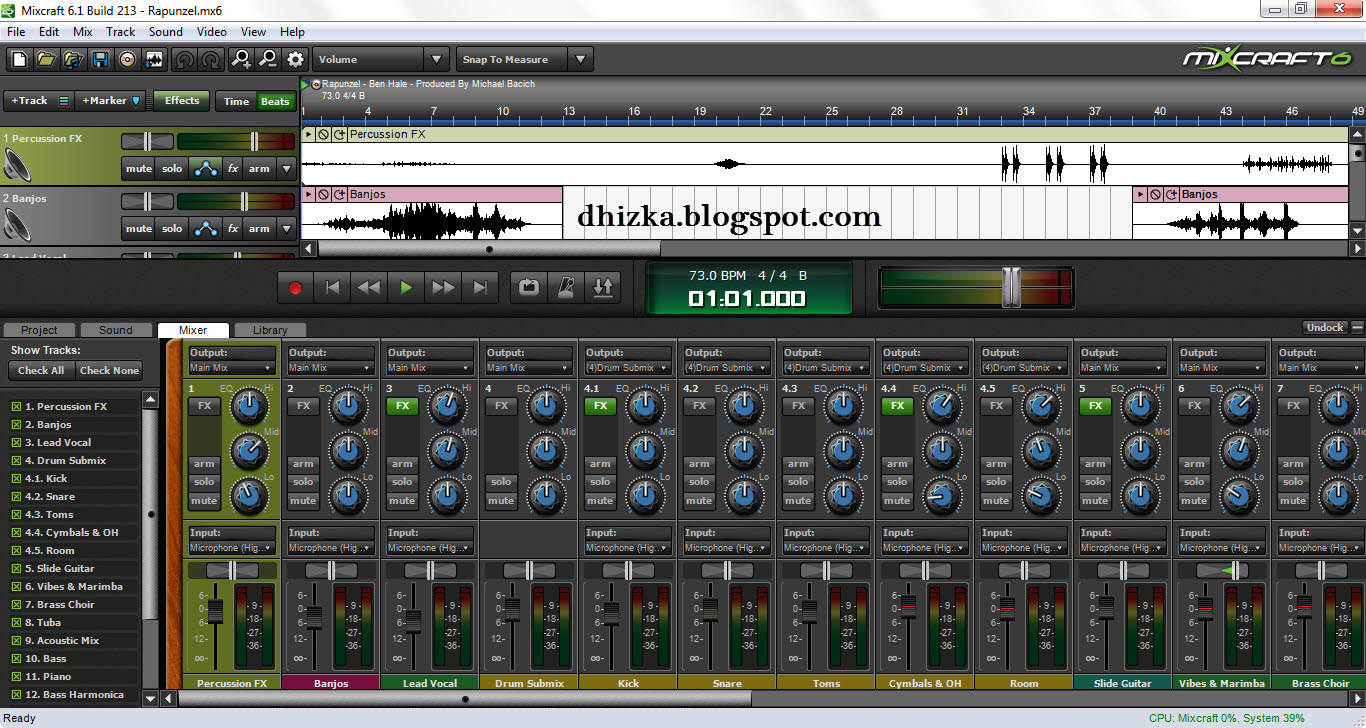Click the burn CD disc icon
This screenshot has height=728, width=1366.
coord(127,60)
